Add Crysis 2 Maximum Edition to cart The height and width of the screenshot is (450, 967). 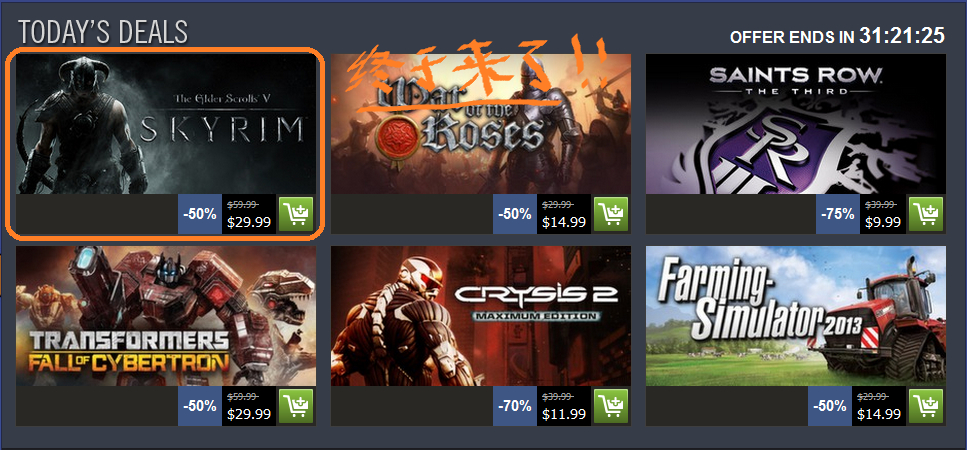(x=611, y=406)
